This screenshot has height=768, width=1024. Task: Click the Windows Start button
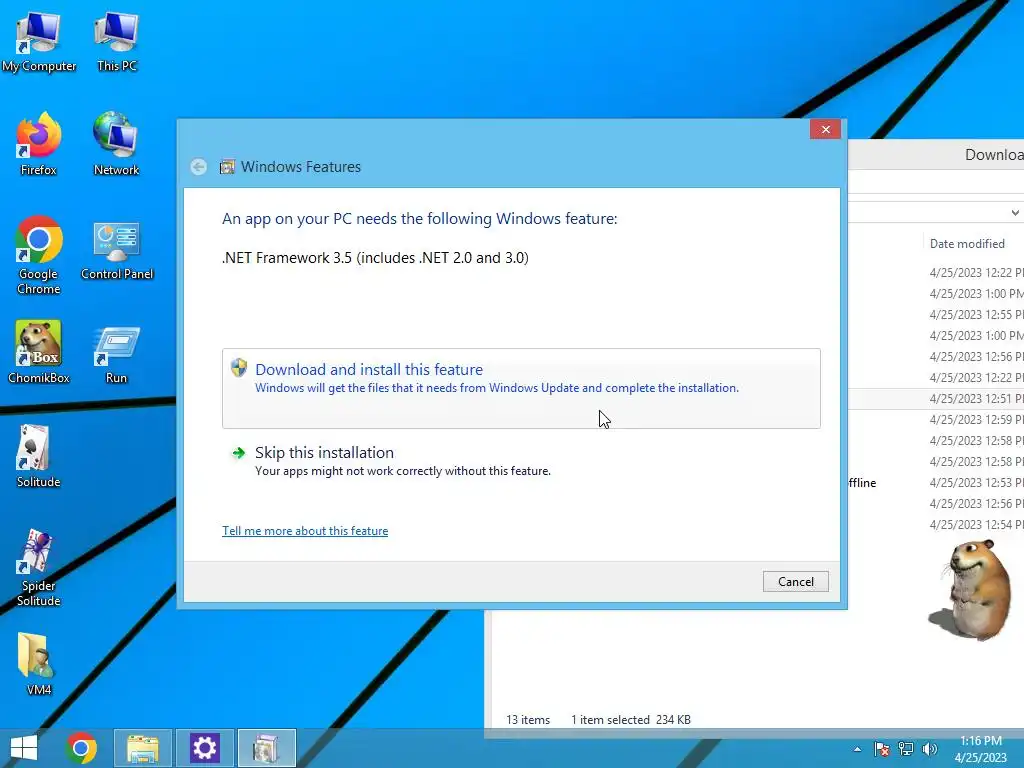click(24, 748)
